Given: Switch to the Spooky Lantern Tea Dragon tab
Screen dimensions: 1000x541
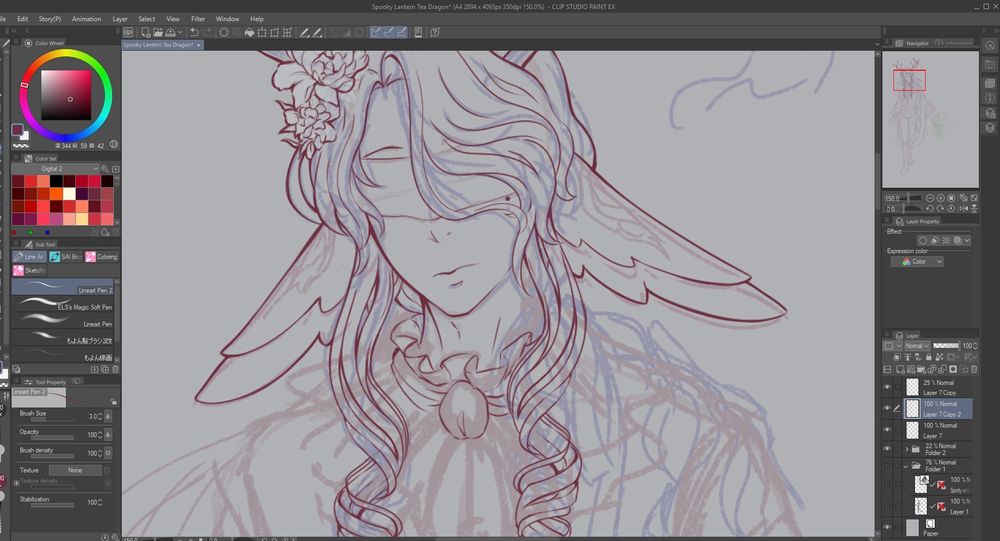Looking at the screenshot, I should coord(158,45).
